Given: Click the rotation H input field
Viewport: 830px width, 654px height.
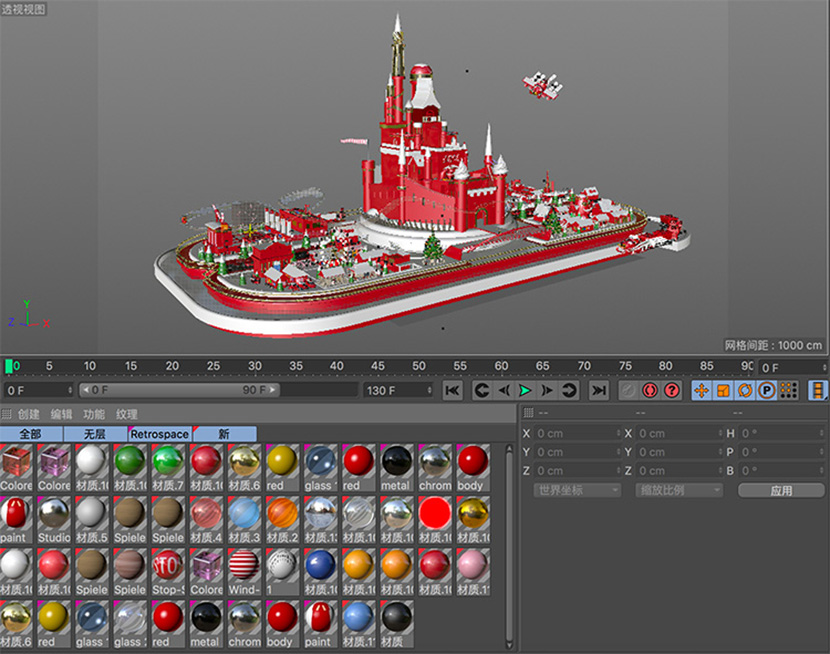Looking at the screenshot, I should (781, 433).
